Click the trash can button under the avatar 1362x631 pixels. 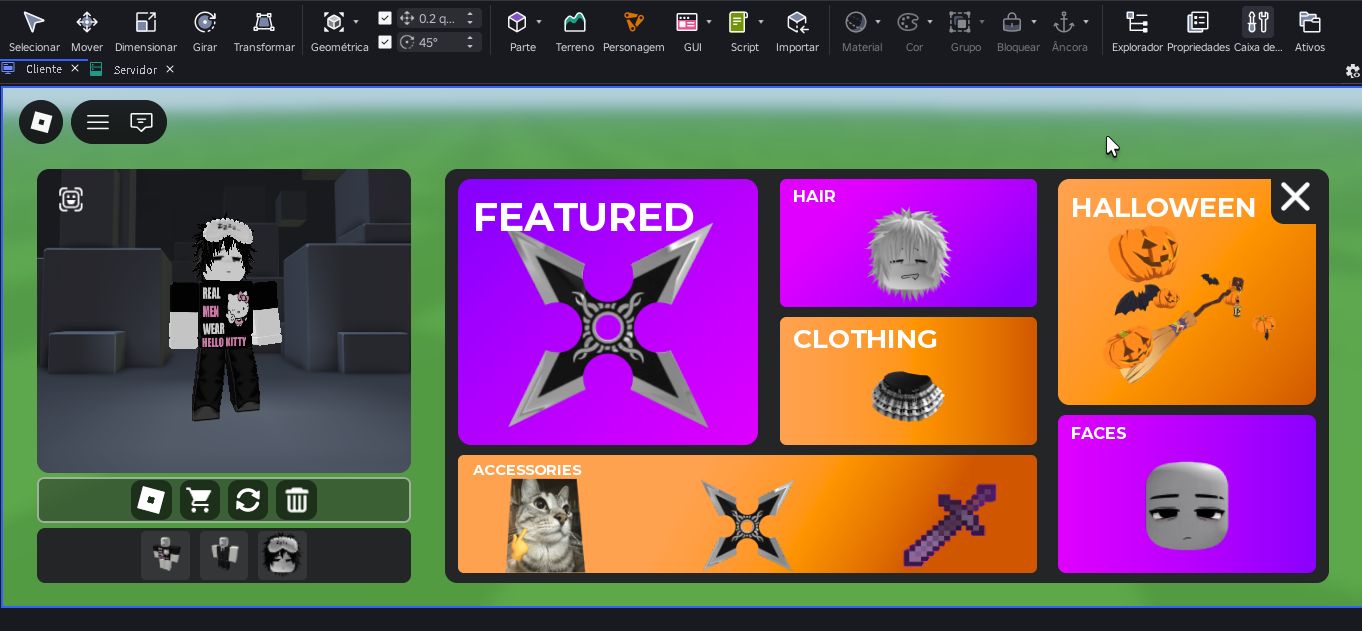coord(297,500)
